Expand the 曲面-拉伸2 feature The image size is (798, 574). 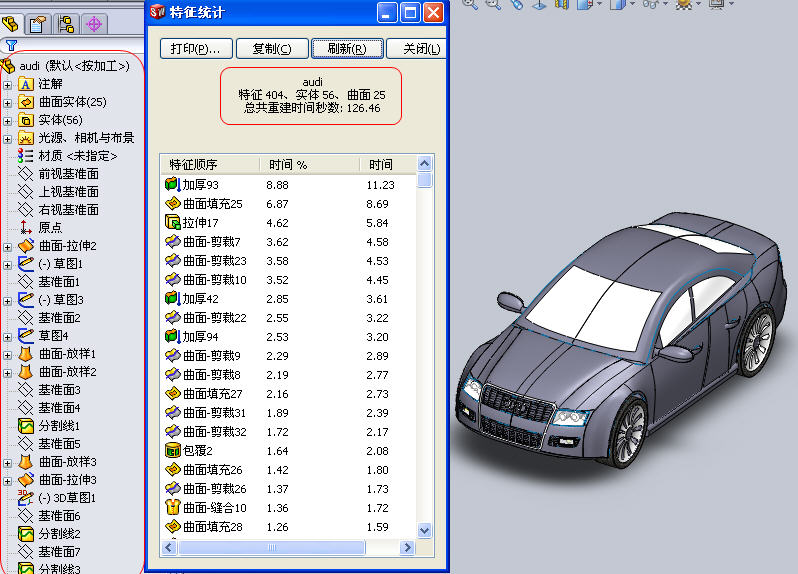click(x=7, y=247)
